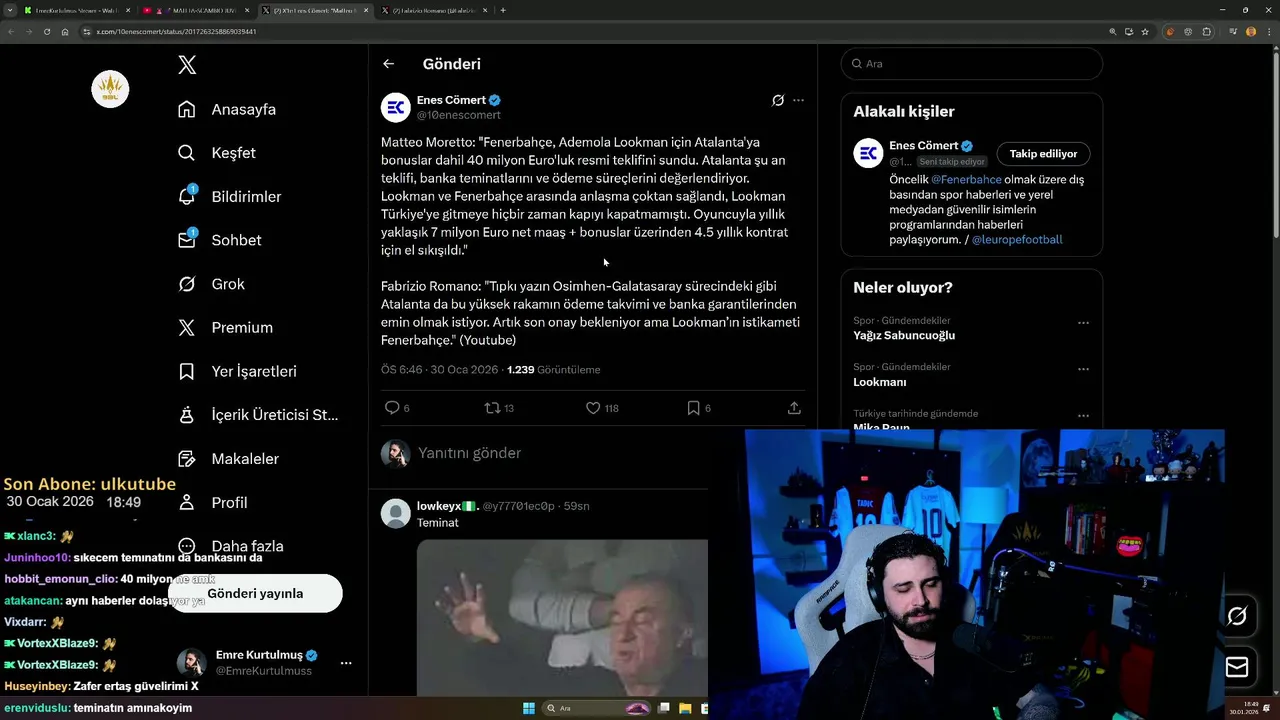1280x720 pixels.
Task: Open Profil page
Action: click(212, 502)
